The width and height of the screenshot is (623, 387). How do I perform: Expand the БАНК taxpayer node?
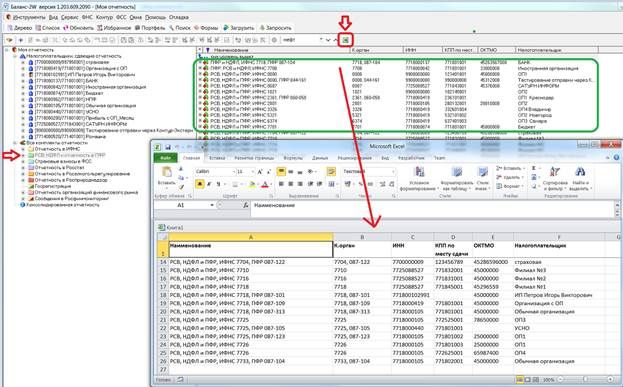coord(23,81)
